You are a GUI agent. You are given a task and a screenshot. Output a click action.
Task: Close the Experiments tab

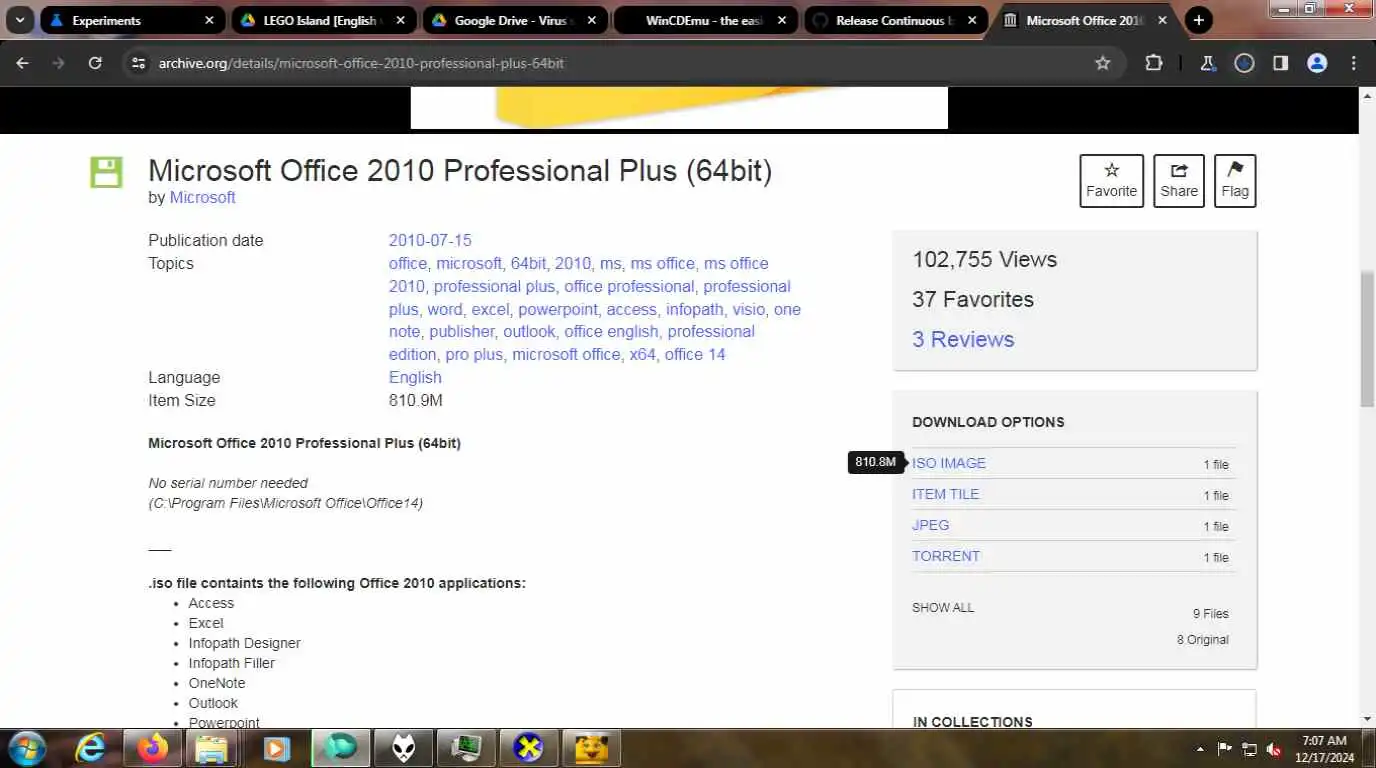209,20
